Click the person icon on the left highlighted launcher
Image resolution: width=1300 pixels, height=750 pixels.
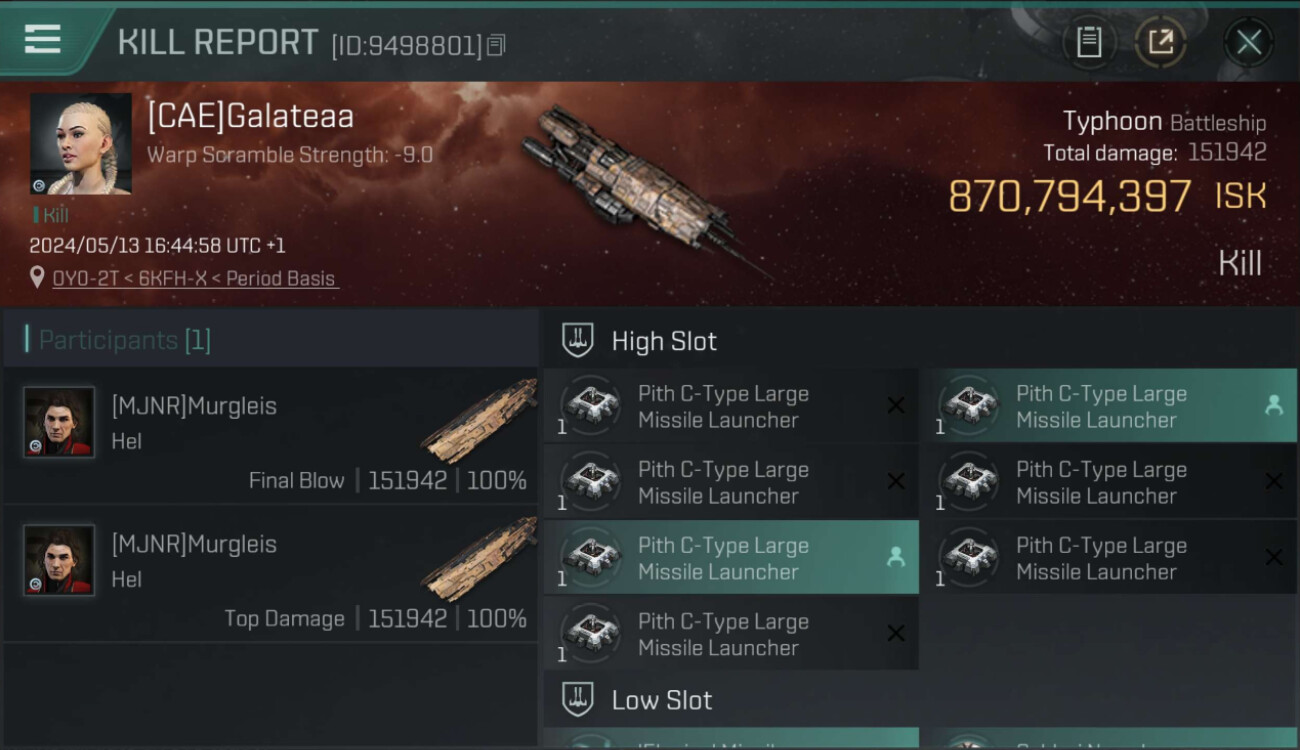click(895, 558)
